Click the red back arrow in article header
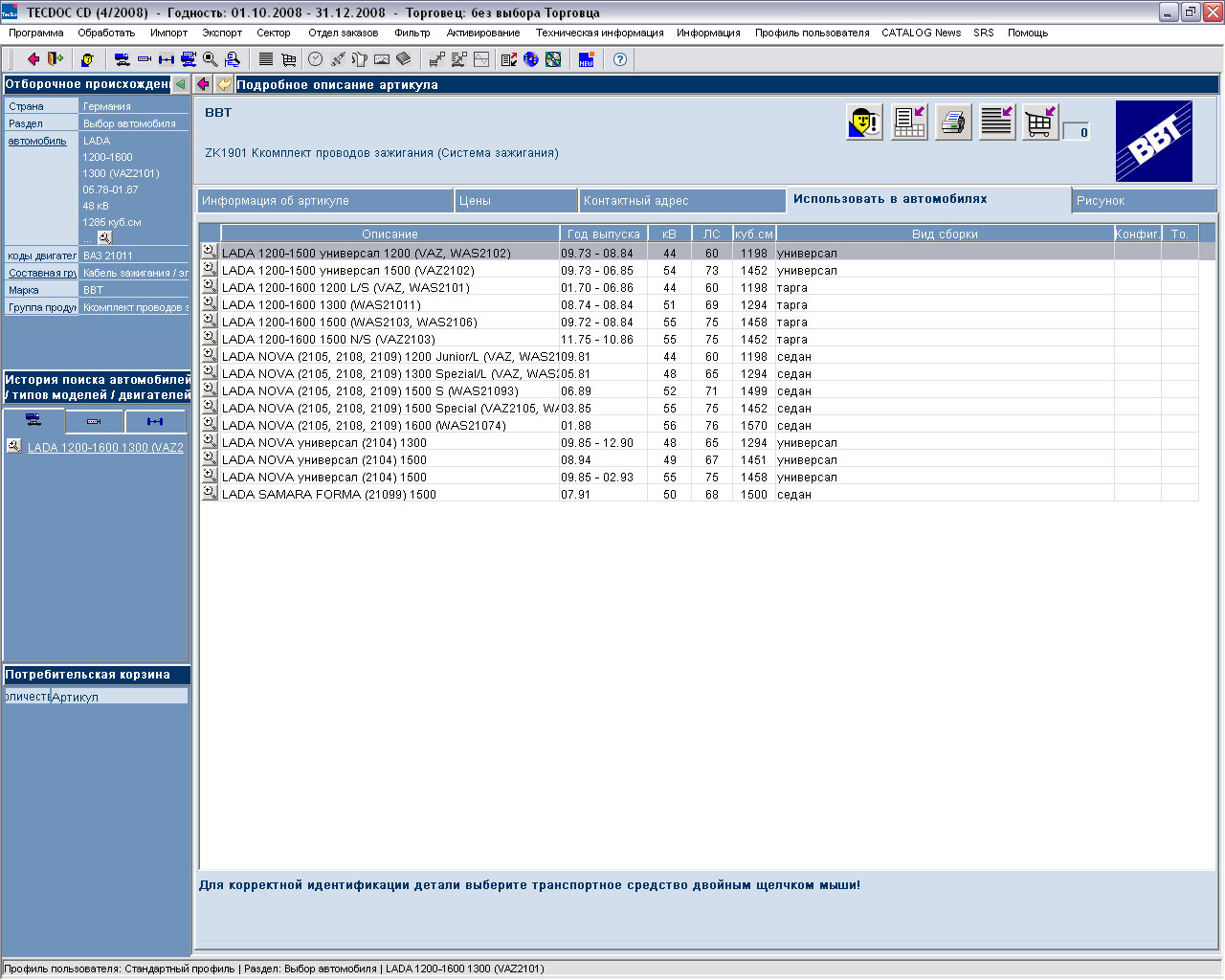Image resolution: width=1225 pixels, height=980 pixels. pyautogui.click(x=203, y=84)
